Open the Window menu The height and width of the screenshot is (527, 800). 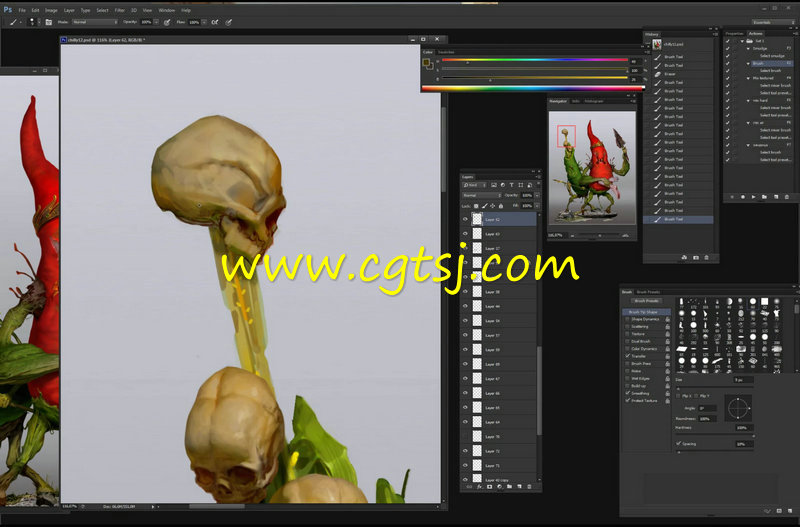tap(166, 10)
